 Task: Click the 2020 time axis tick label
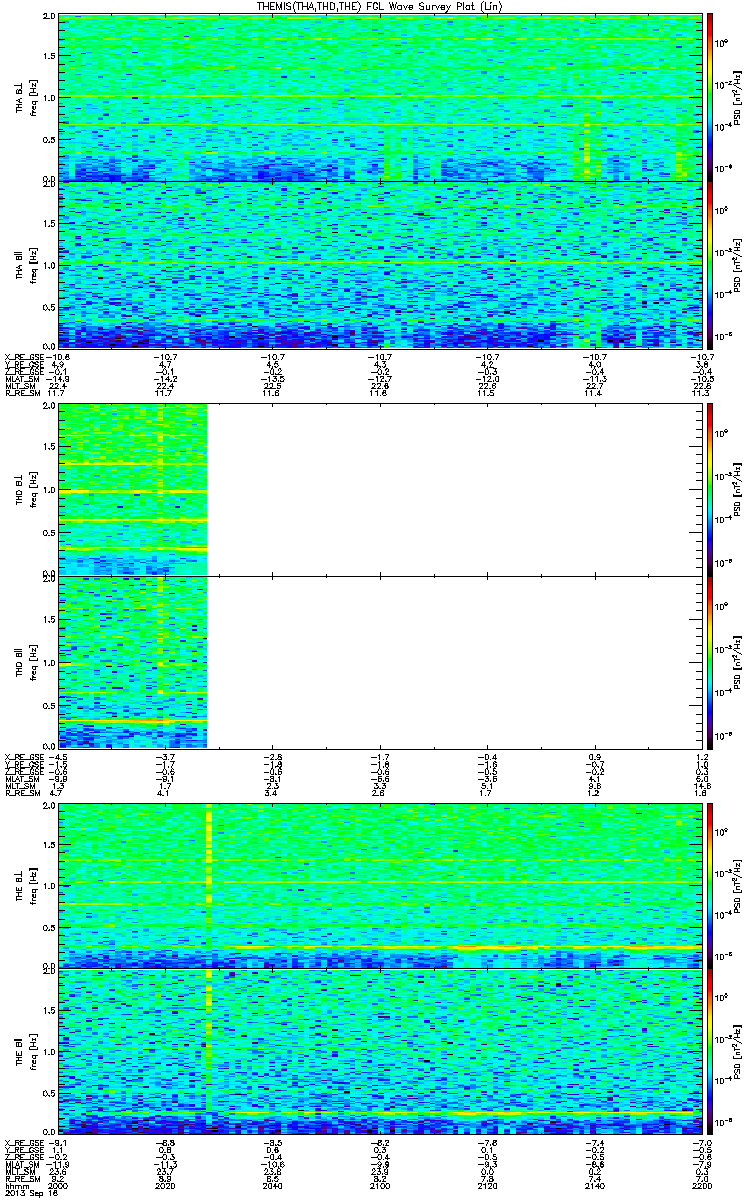(166, 1186)
